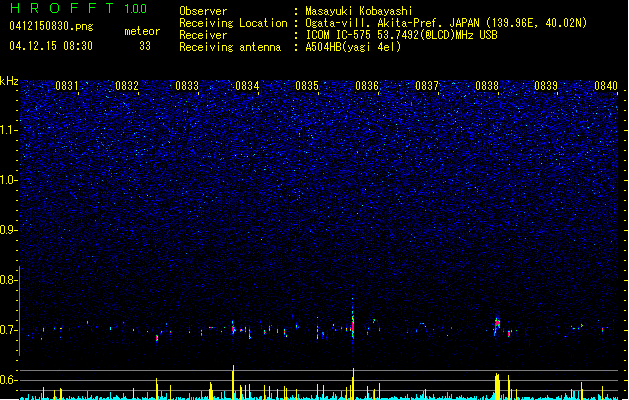
Task: Click observer name Masayuki Kobayashi
Action: (359, 11)
